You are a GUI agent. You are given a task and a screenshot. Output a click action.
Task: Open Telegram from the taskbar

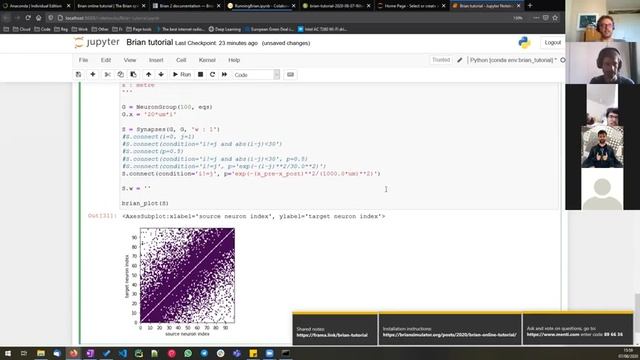204,353
